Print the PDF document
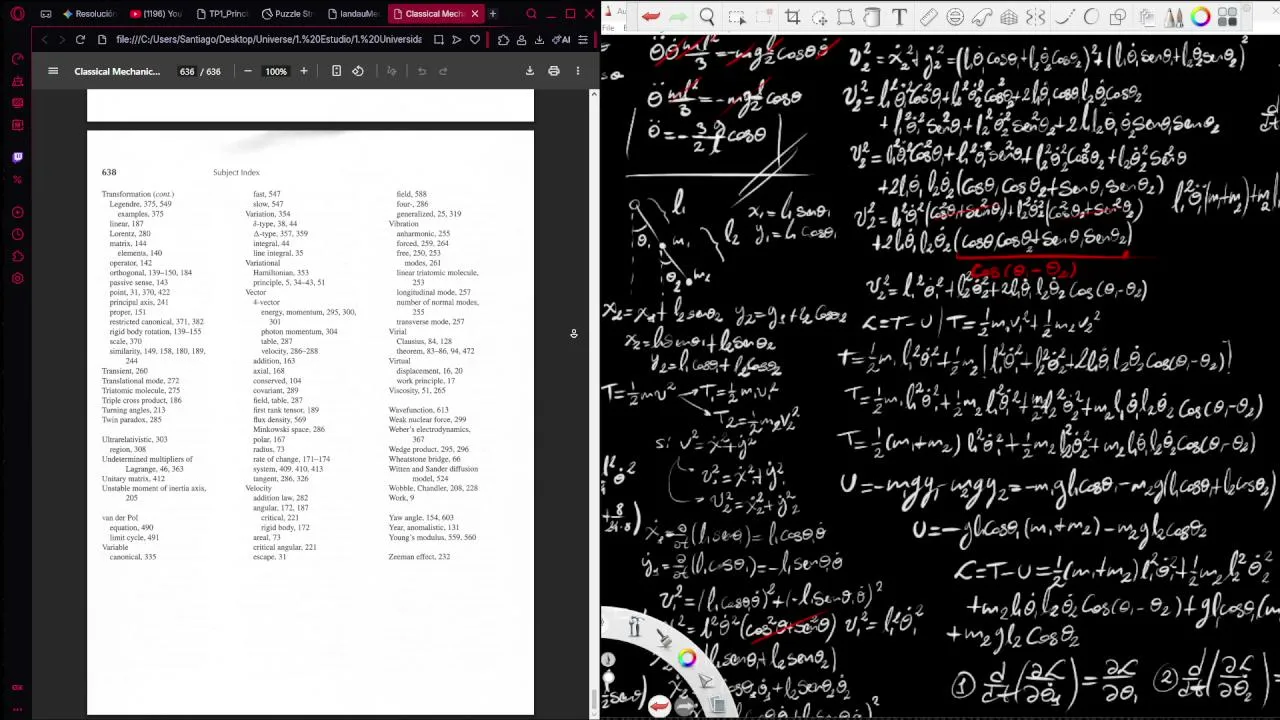The height and width of the screenshot is (720, 1280). coord(554,71)
